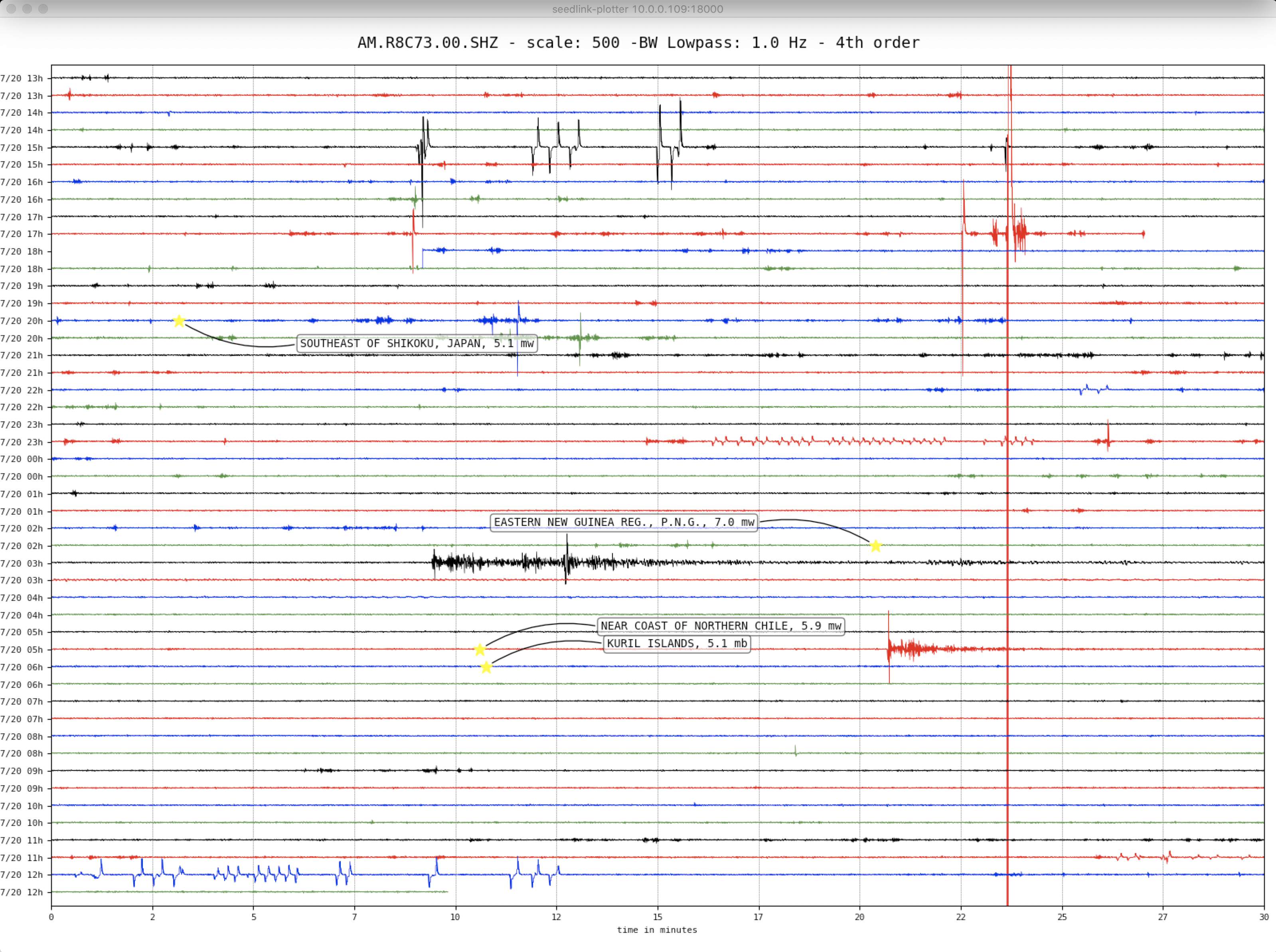Close the seedlink-plotter window
The width and height of the screenshot is (1276, 952).
[x=11, y=9]
